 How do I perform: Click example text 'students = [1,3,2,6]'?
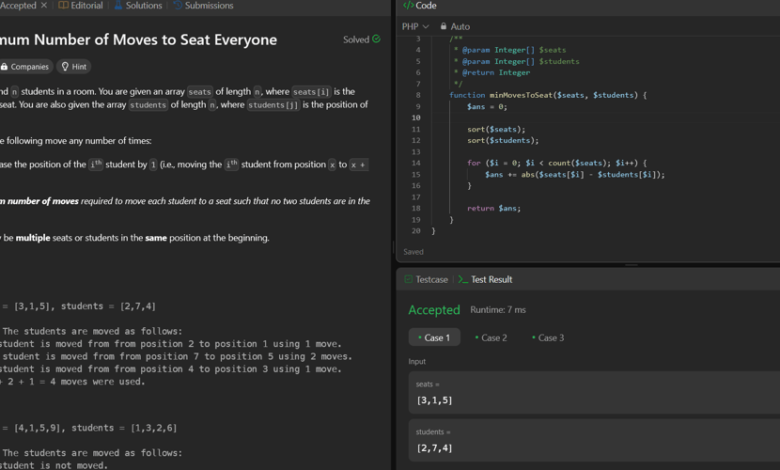124,428
